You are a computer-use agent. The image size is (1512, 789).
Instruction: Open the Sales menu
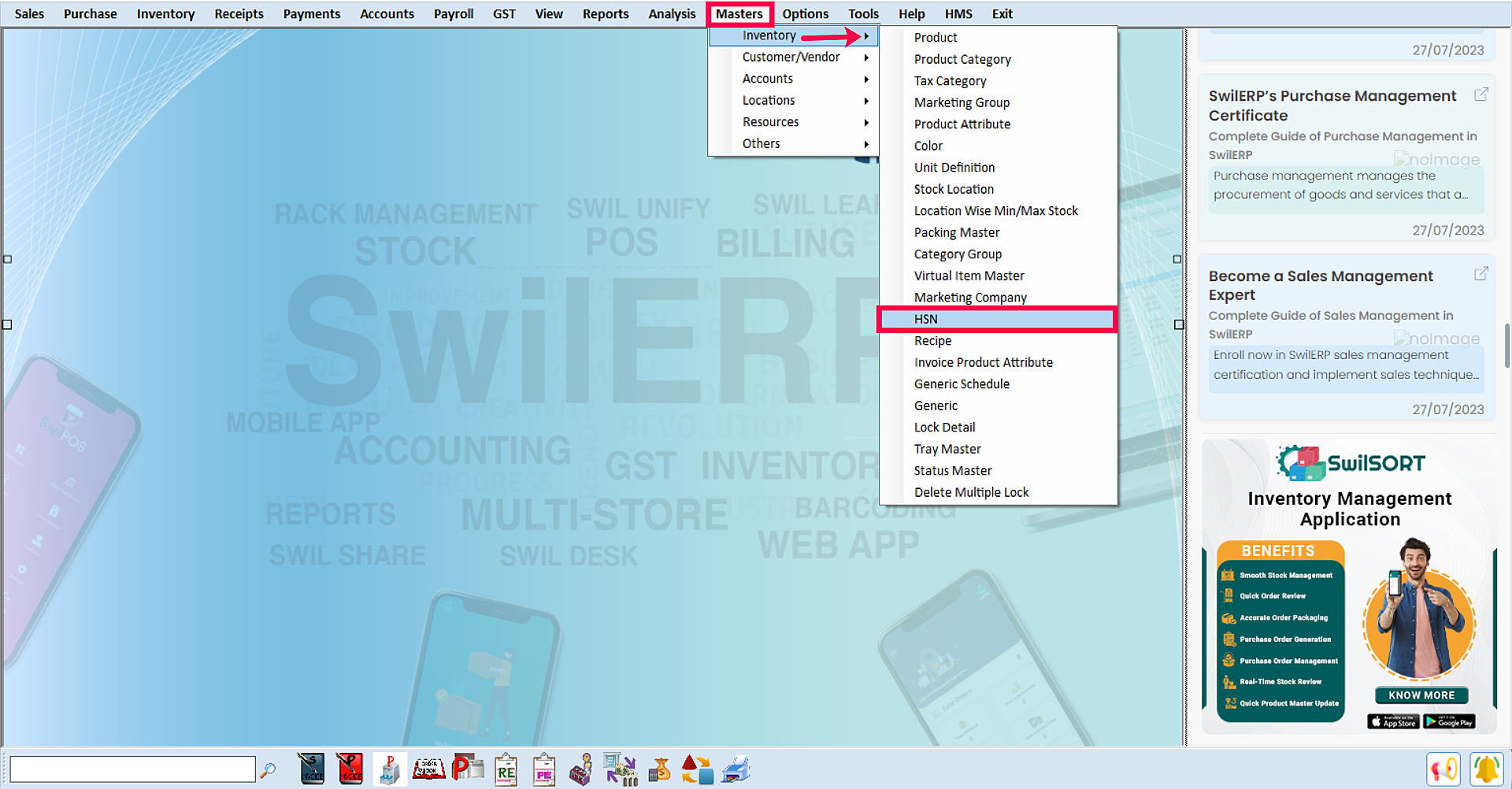pos(29,14)
